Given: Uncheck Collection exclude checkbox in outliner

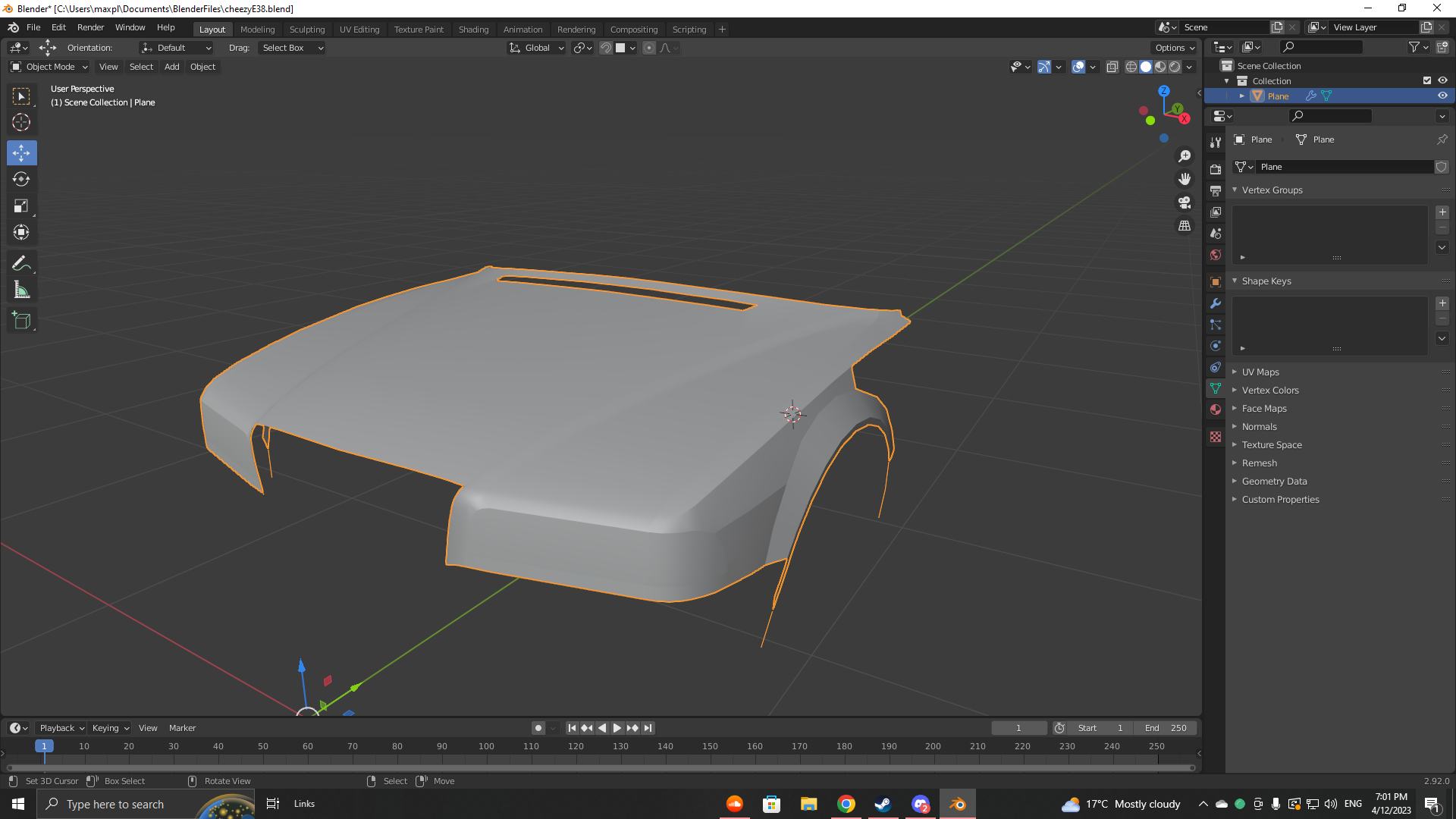Looking at the screenshot, I should (1427, 80).
